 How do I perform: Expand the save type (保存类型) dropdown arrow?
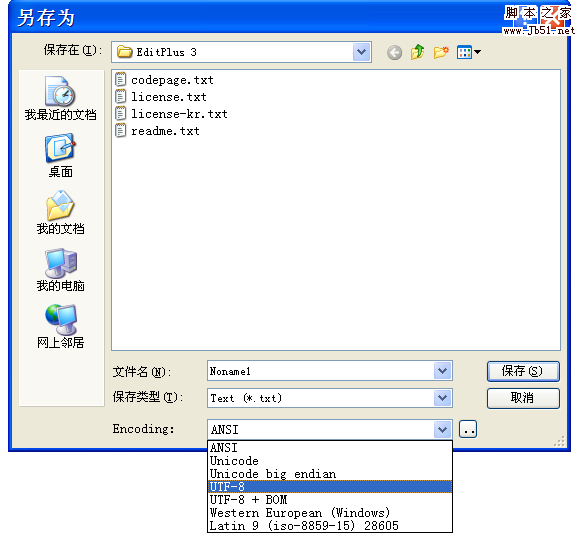pyautogui.click(x=442, y=398)
